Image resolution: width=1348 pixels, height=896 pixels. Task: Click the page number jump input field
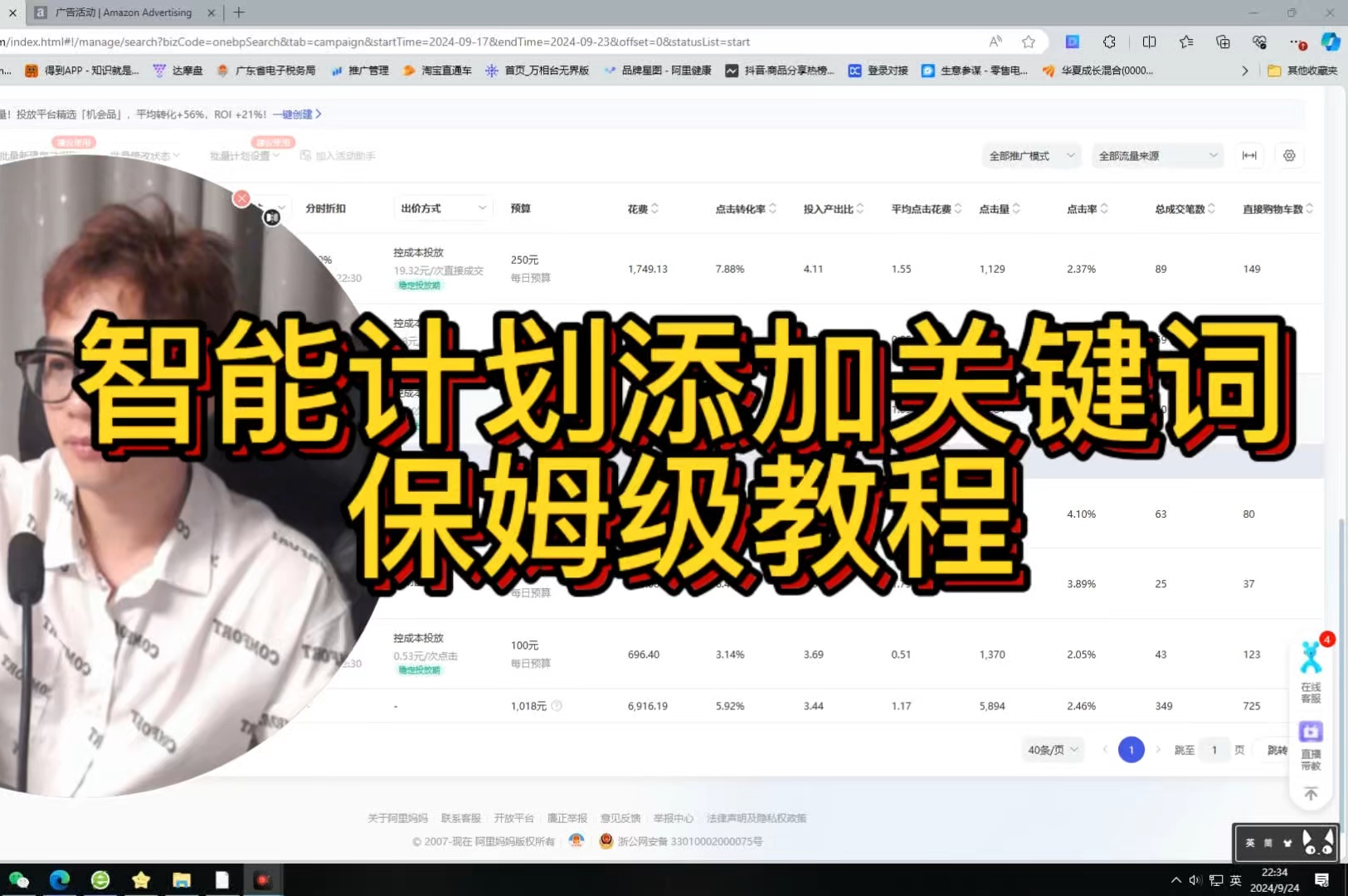[x=1214, y=750]
